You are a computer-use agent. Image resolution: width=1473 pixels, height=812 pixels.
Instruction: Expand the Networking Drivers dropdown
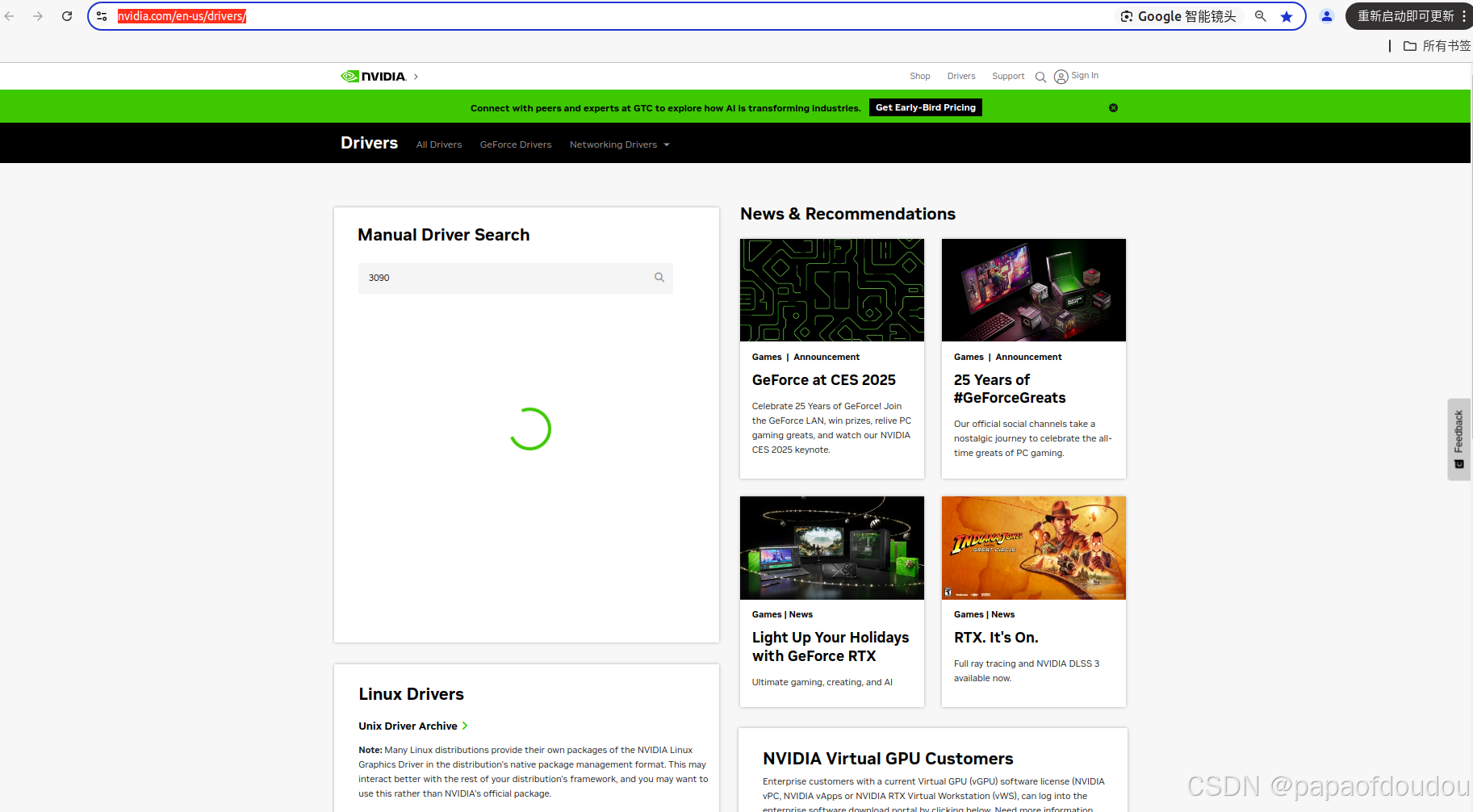620,144
